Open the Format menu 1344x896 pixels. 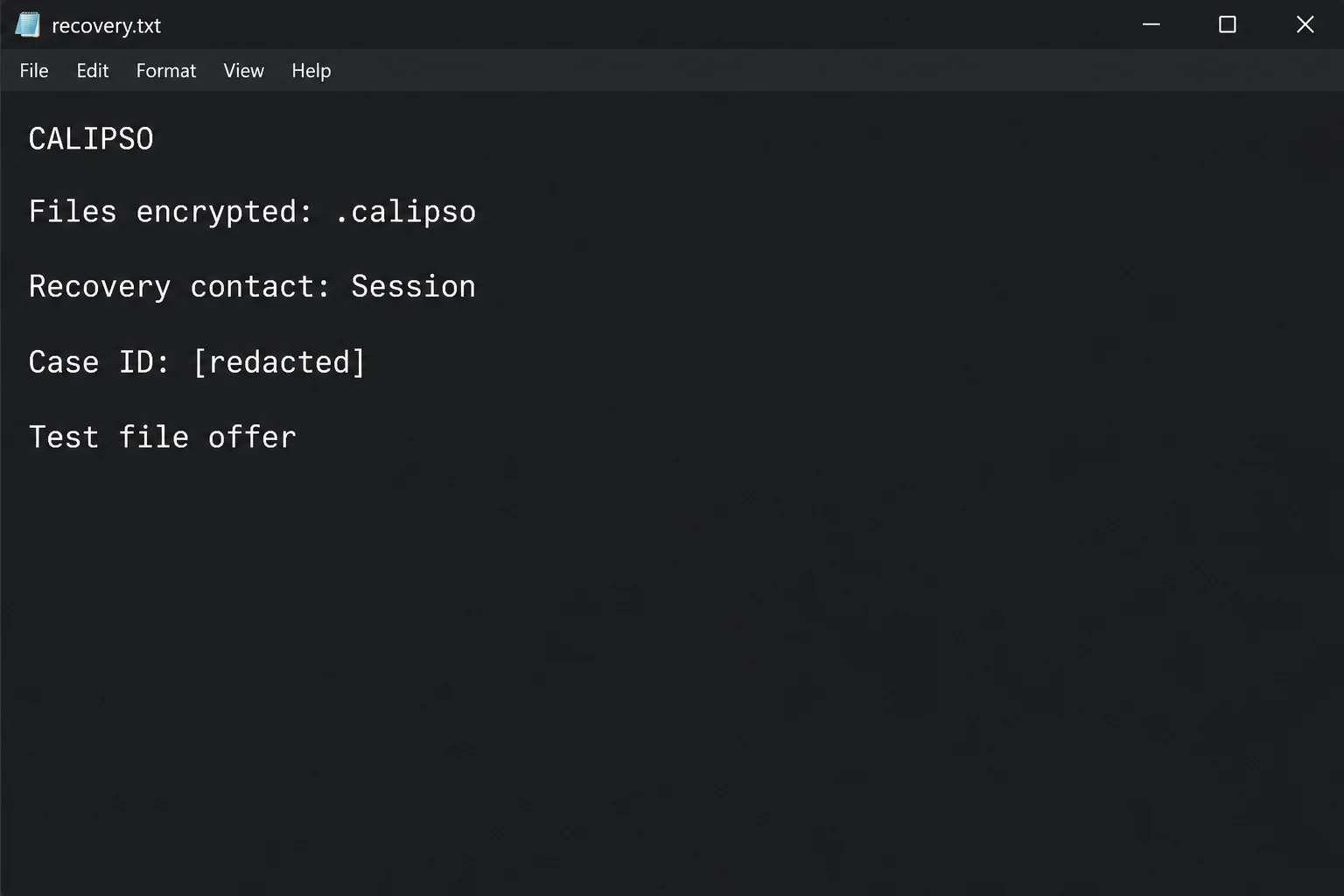pos(166,71)
